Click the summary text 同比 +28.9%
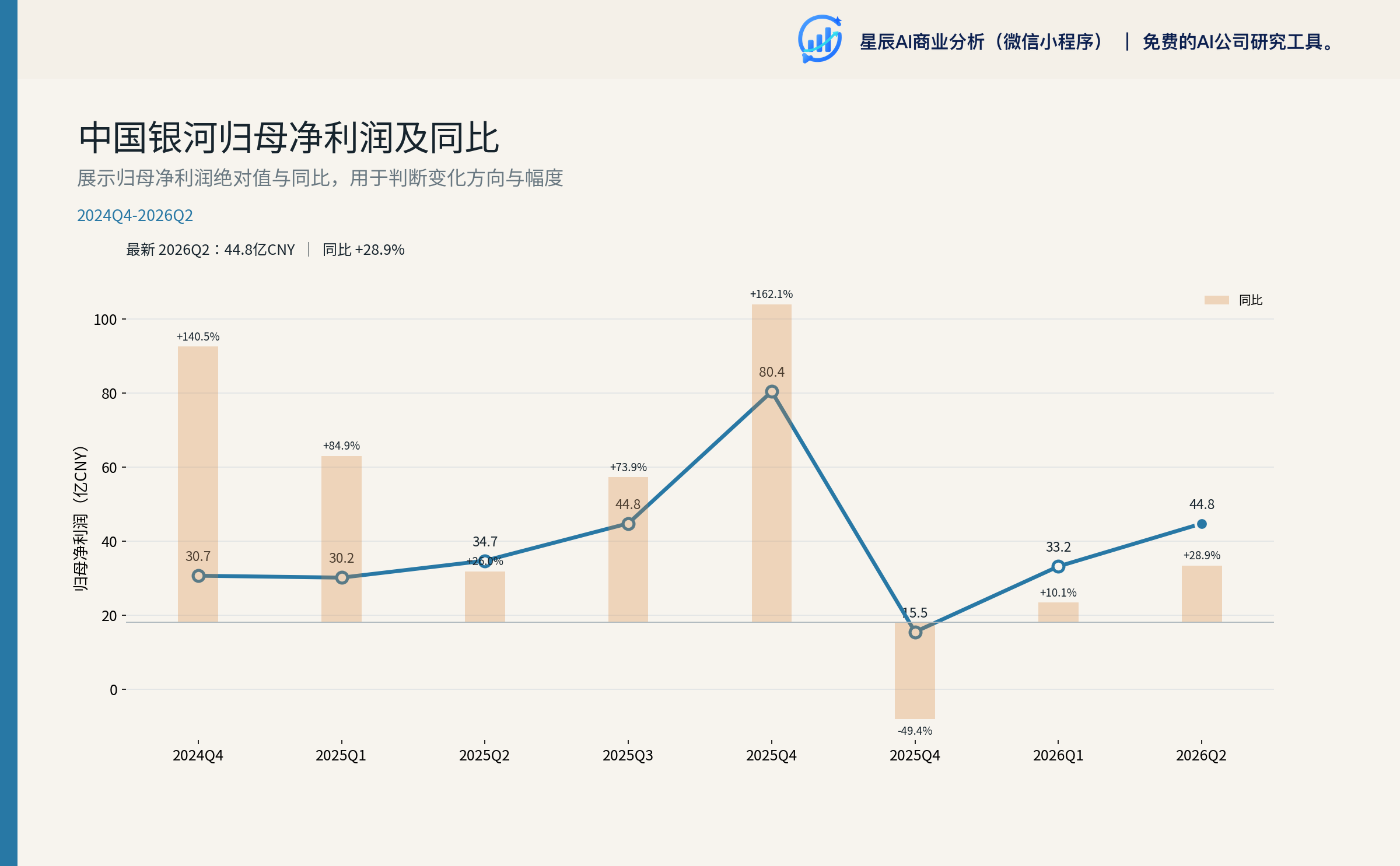Screen dimensions: 1400x866 coord(363,250)
